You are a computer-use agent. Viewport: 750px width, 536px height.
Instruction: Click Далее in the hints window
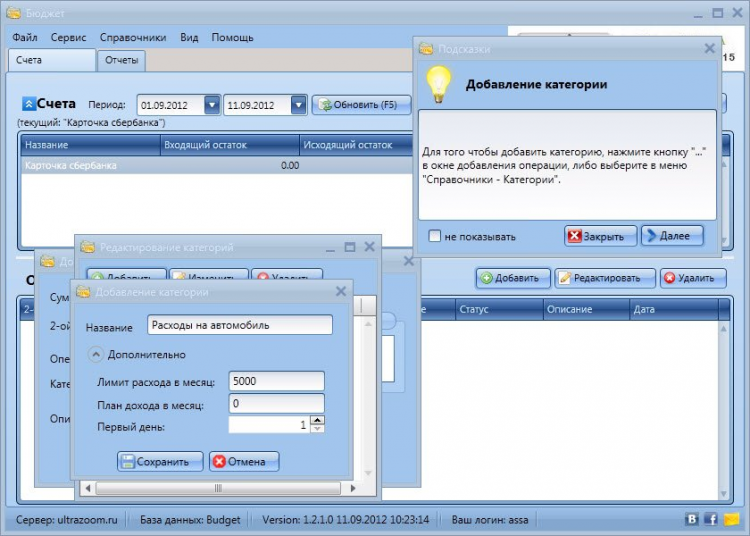click(672, 236)
